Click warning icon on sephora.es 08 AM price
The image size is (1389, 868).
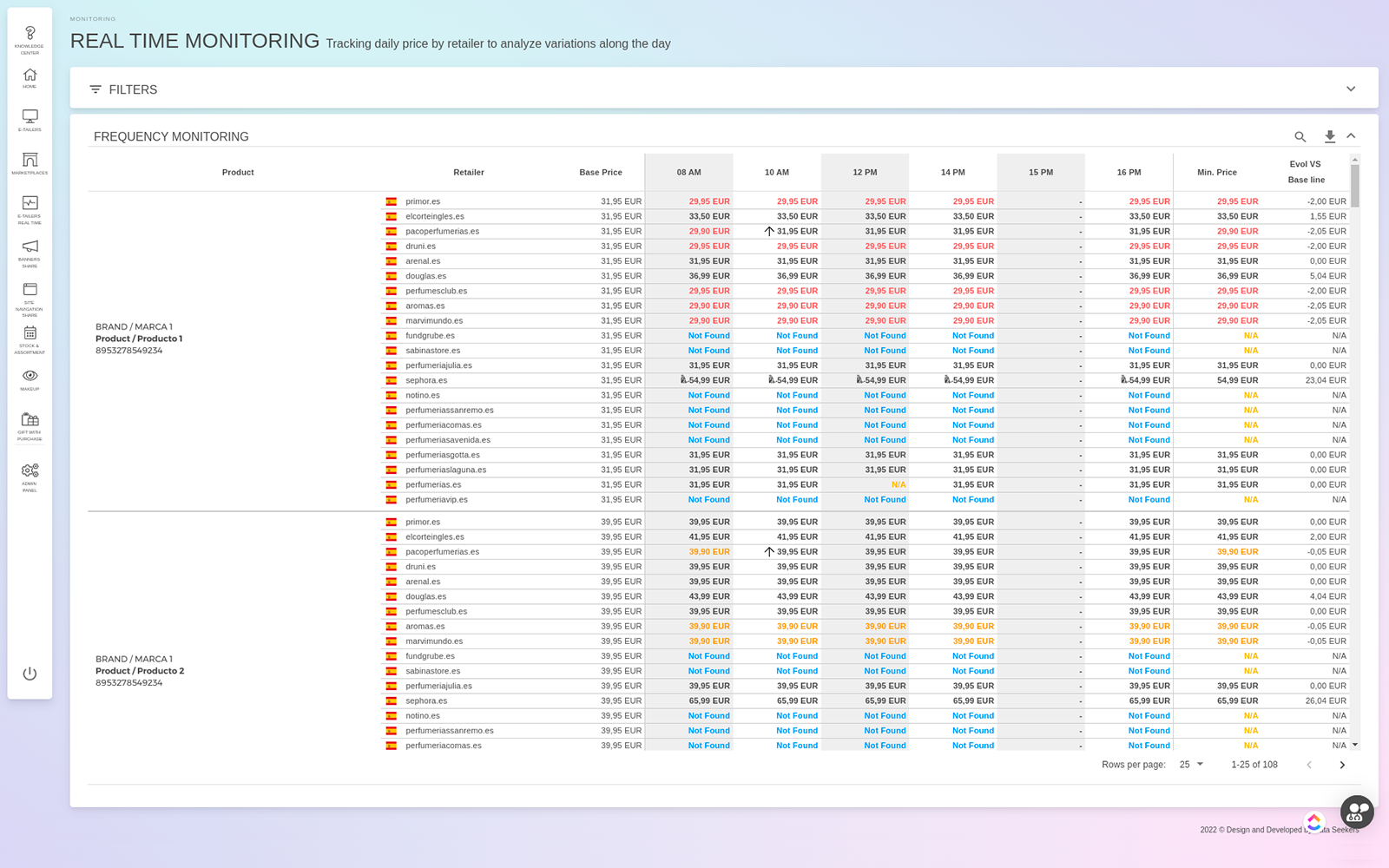(684, 379)
